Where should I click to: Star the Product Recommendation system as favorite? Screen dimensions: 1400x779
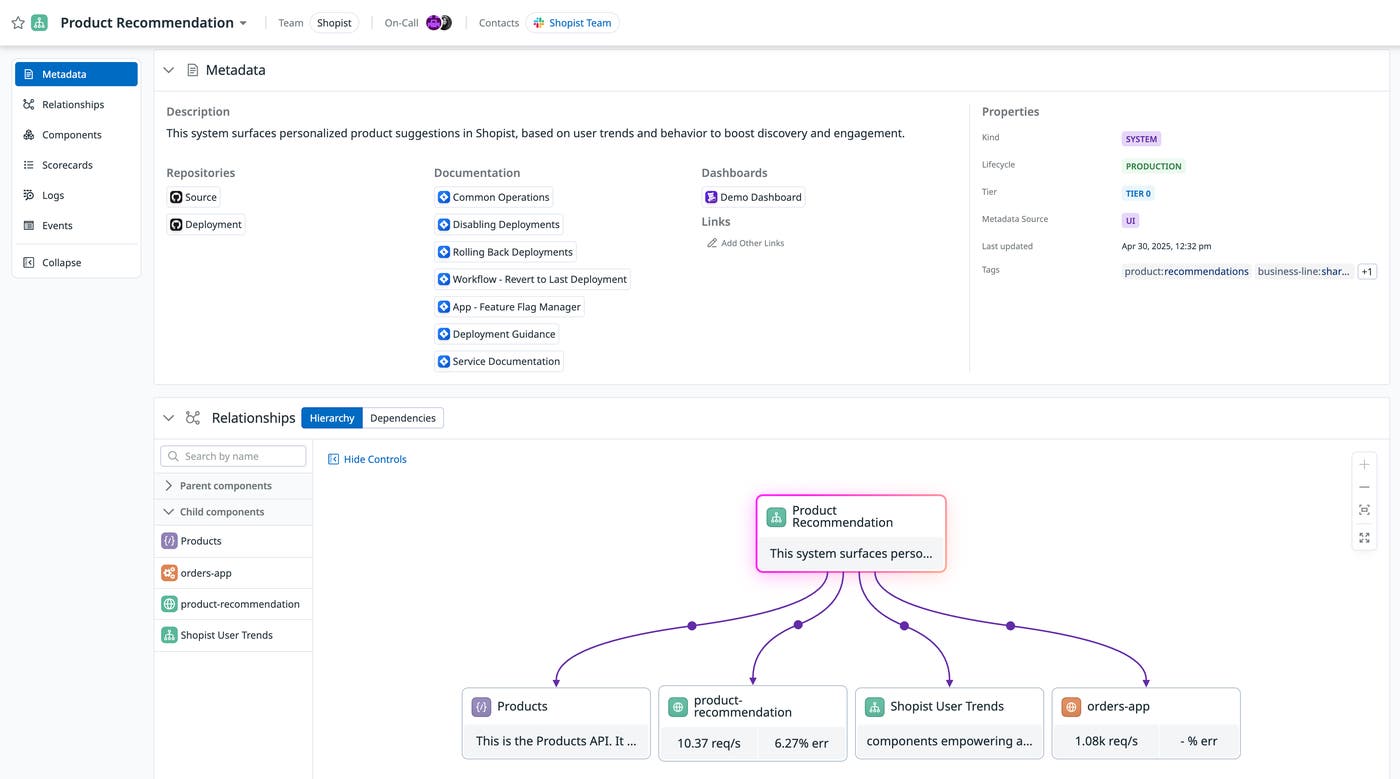(x=17, y=23)
